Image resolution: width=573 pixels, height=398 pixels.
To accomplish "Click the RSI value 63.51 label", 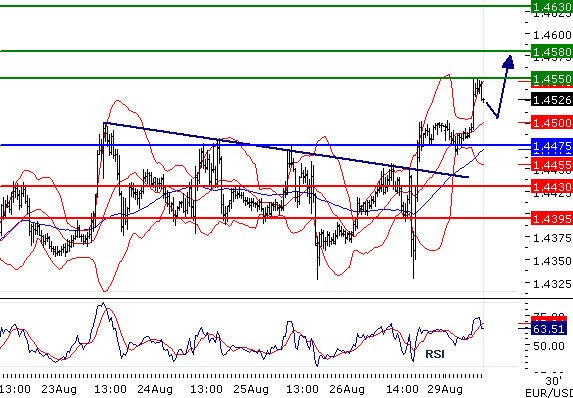I will 549,329.
